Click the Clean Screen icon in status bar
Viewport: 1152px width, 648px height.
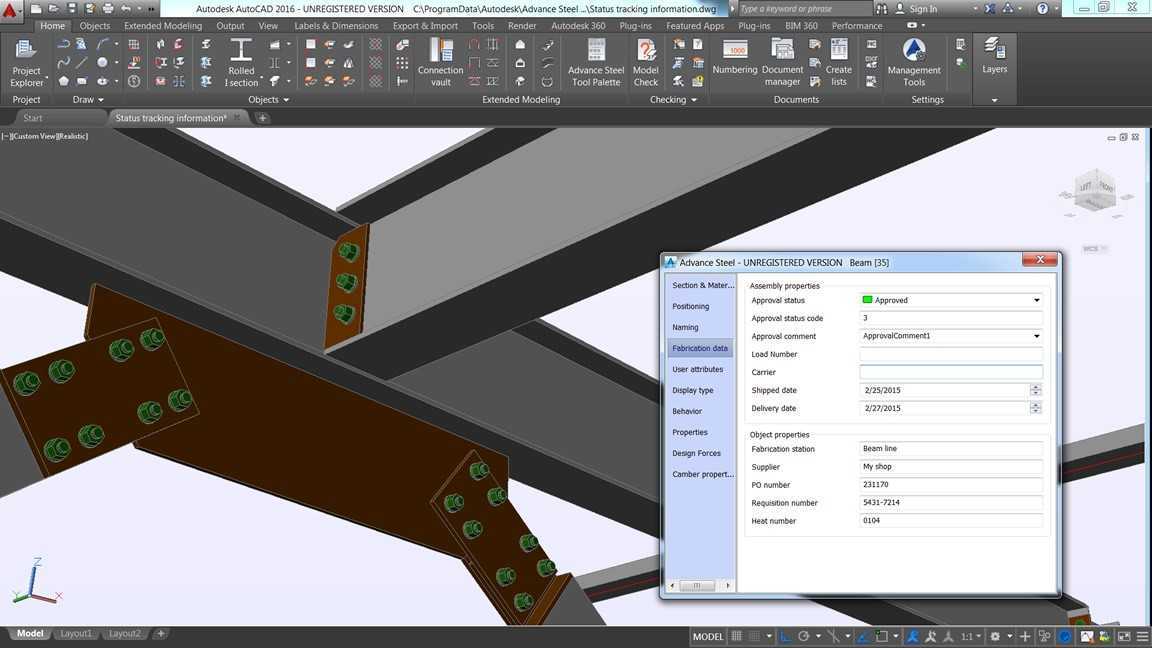[x=1124, y=636]
